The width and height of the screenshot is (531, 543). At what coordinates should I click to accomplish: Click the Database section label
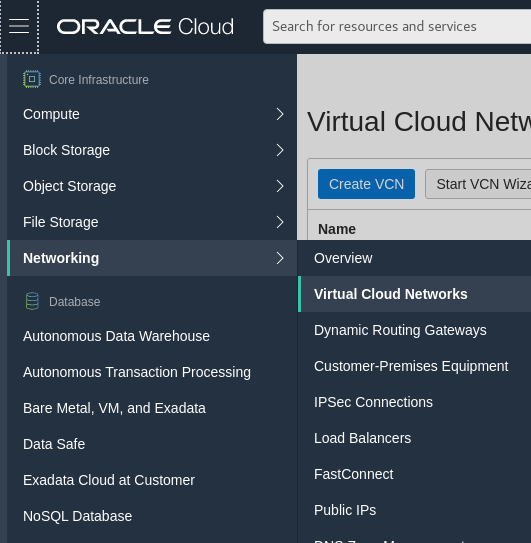(74, 302)
